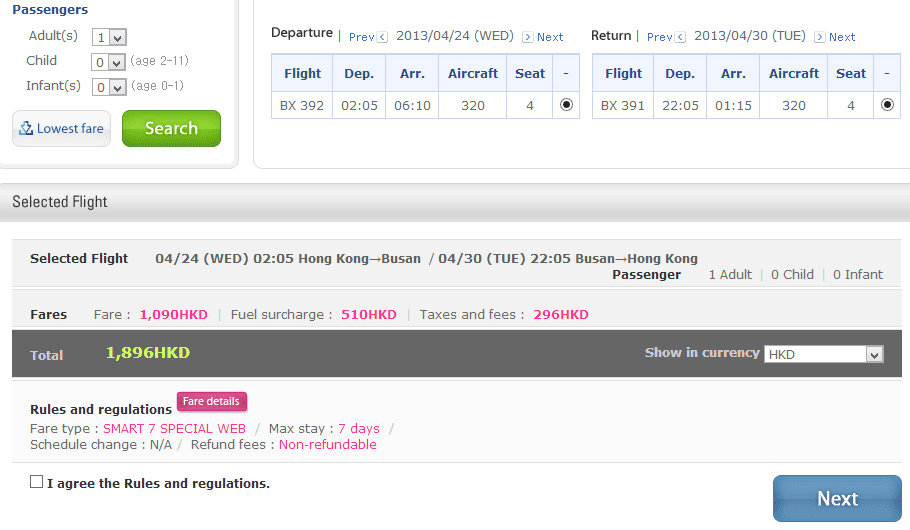The width and height of the screenshot is (910, 530).
Task: Go to return Next date link
Action: click(842, 37)
